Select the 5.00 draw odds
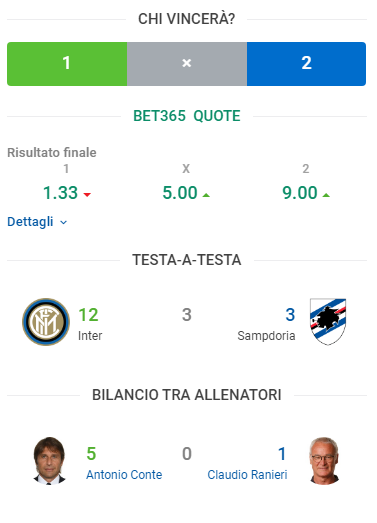This screenshot has height=523, width=377. [x=180, y=193]
